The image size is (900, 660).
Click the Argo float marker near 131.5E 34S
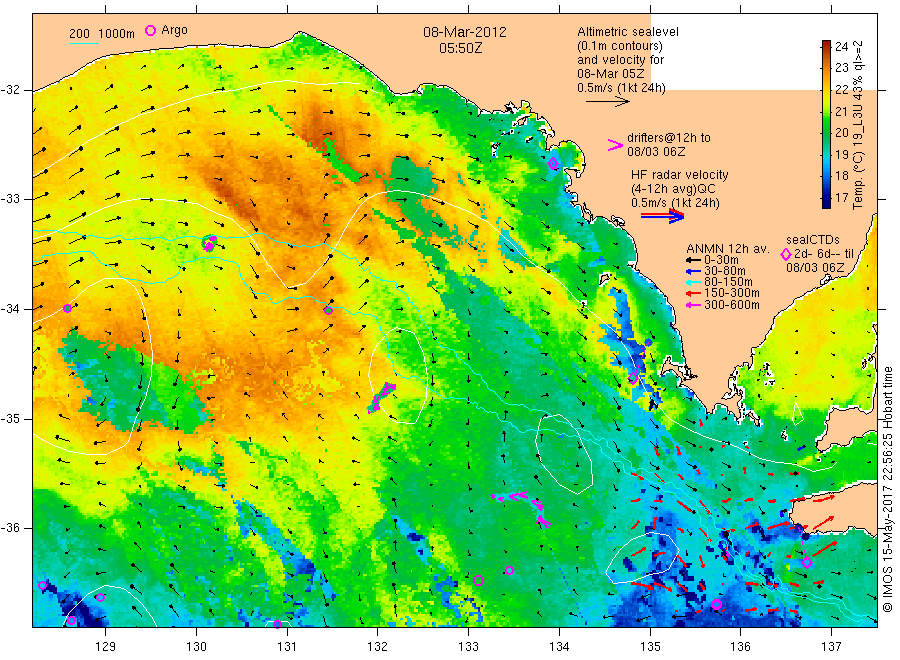[328, 311]
